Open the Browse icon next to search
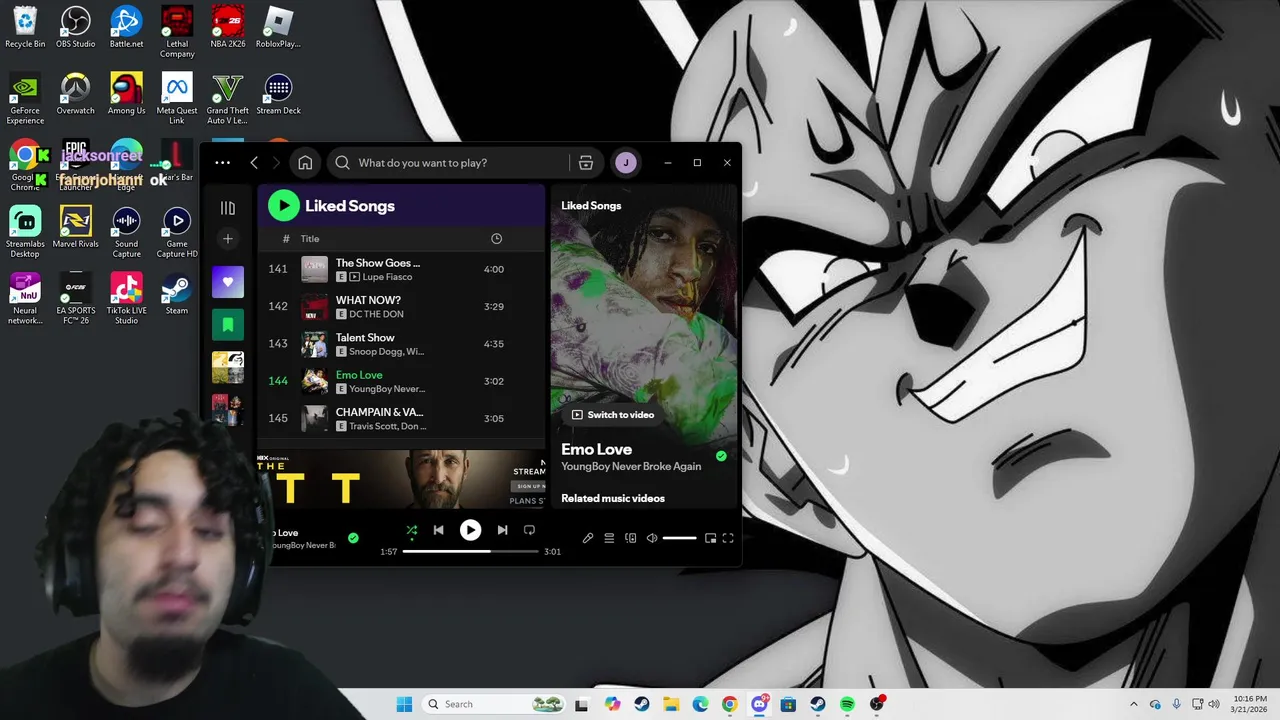The image size is (1280, 720). point(586,163)
